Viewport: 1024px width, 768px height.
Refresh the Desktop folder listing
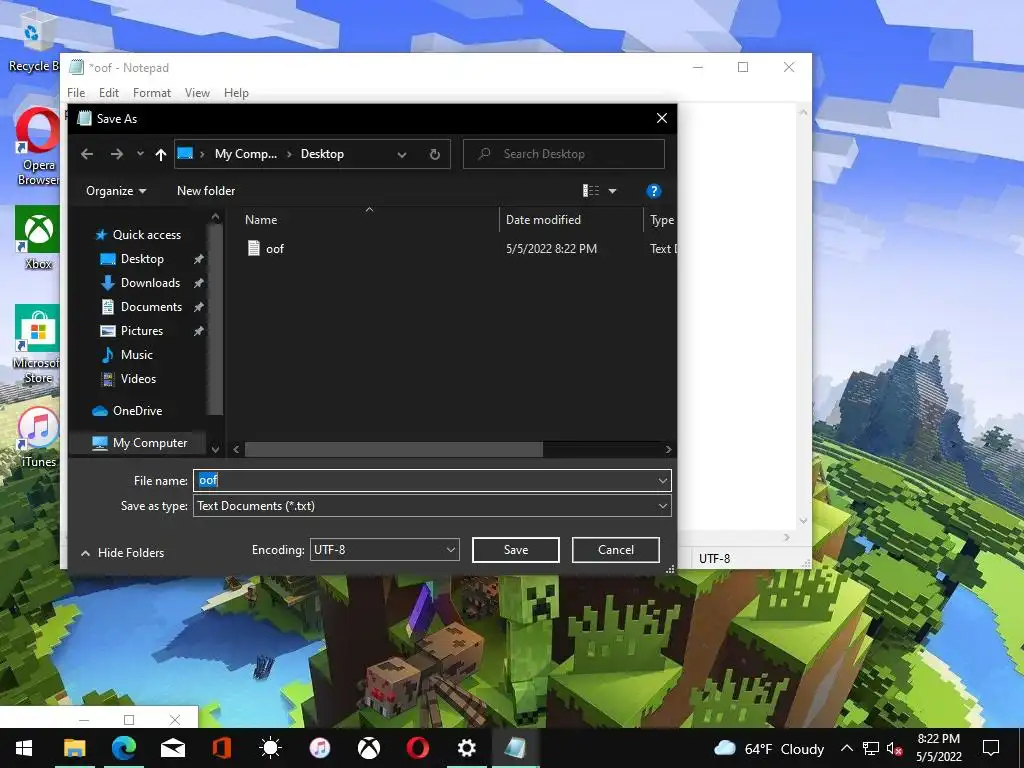click(435, 154)
